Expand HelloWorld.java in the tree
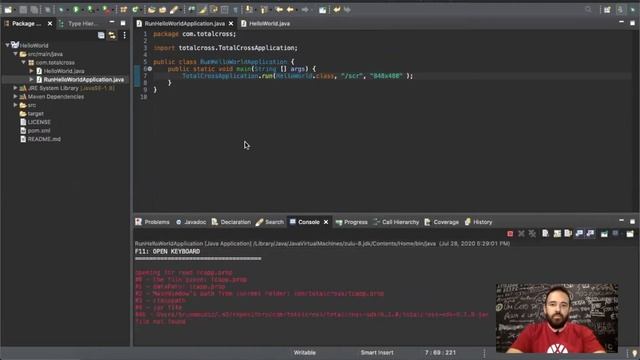 pos(31,71)
